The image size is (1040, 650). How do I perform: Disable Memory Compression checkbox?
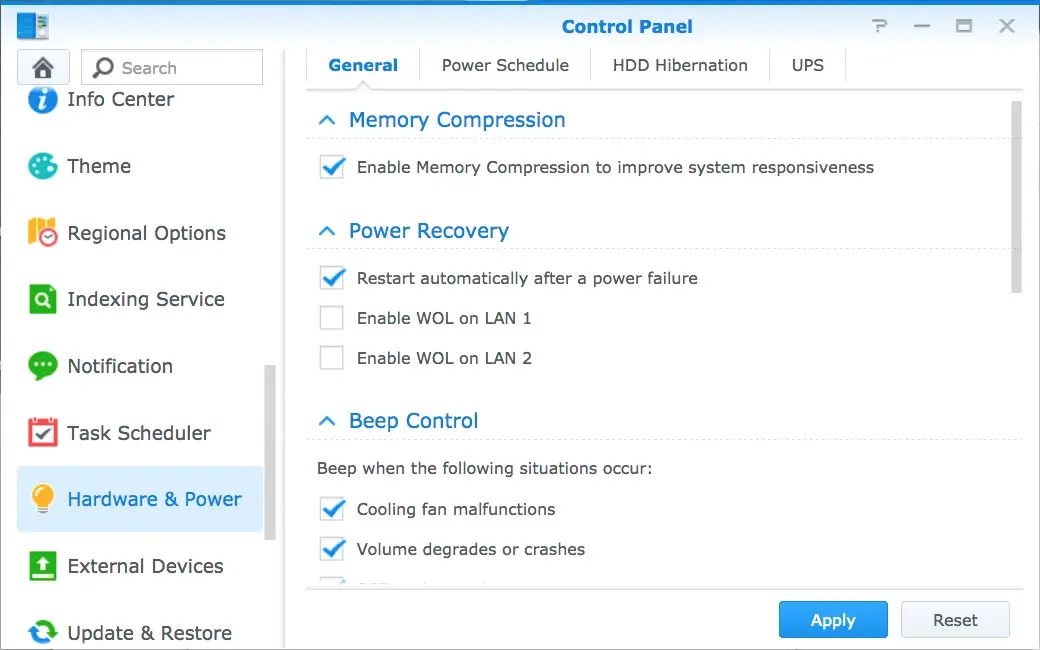[332, 167]
